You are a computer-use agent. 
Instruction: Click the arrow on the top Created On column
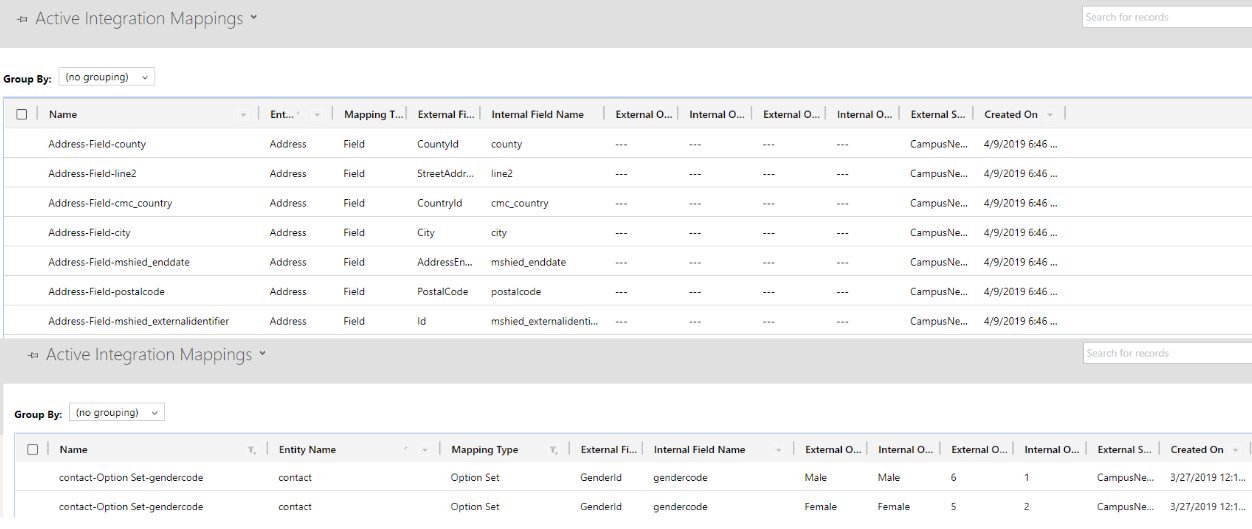coord(1050,115)
